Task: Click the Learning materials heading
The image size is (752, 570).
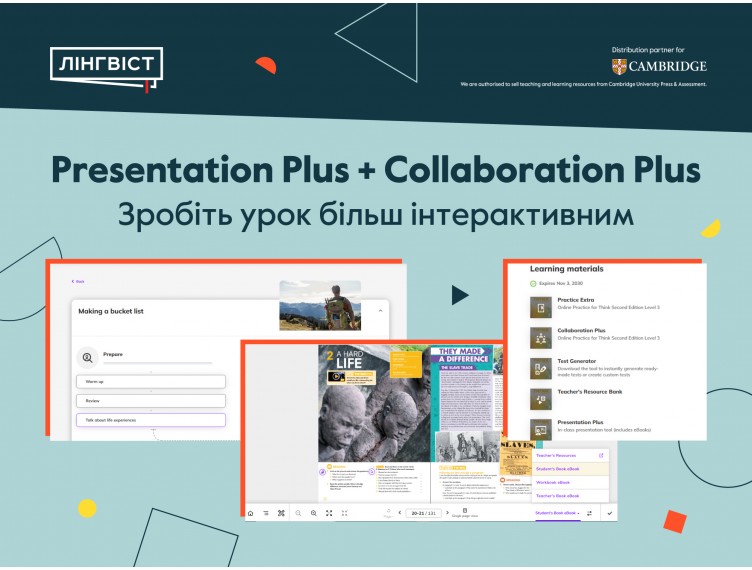Action: (566, 269)
